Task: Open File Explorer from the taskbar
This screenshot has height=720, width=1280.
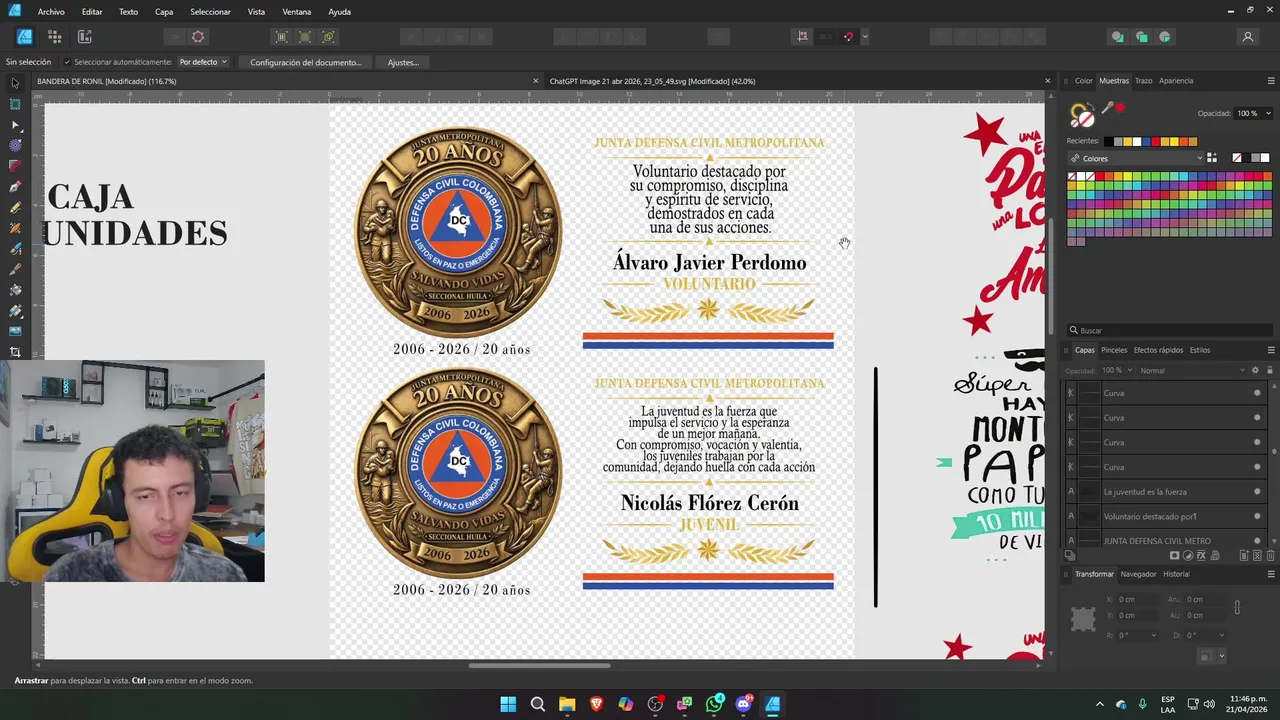Action: coord(567,704)
